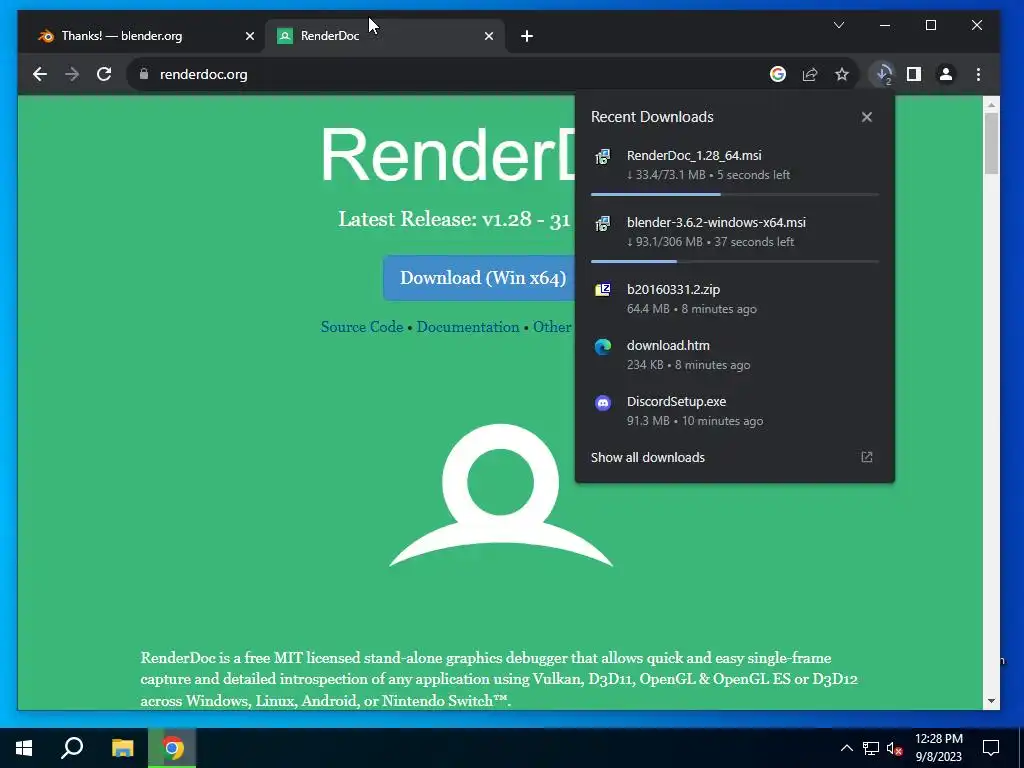Click the padlock site info icon
Screen dimensions: 1024x768
point(144,74)
